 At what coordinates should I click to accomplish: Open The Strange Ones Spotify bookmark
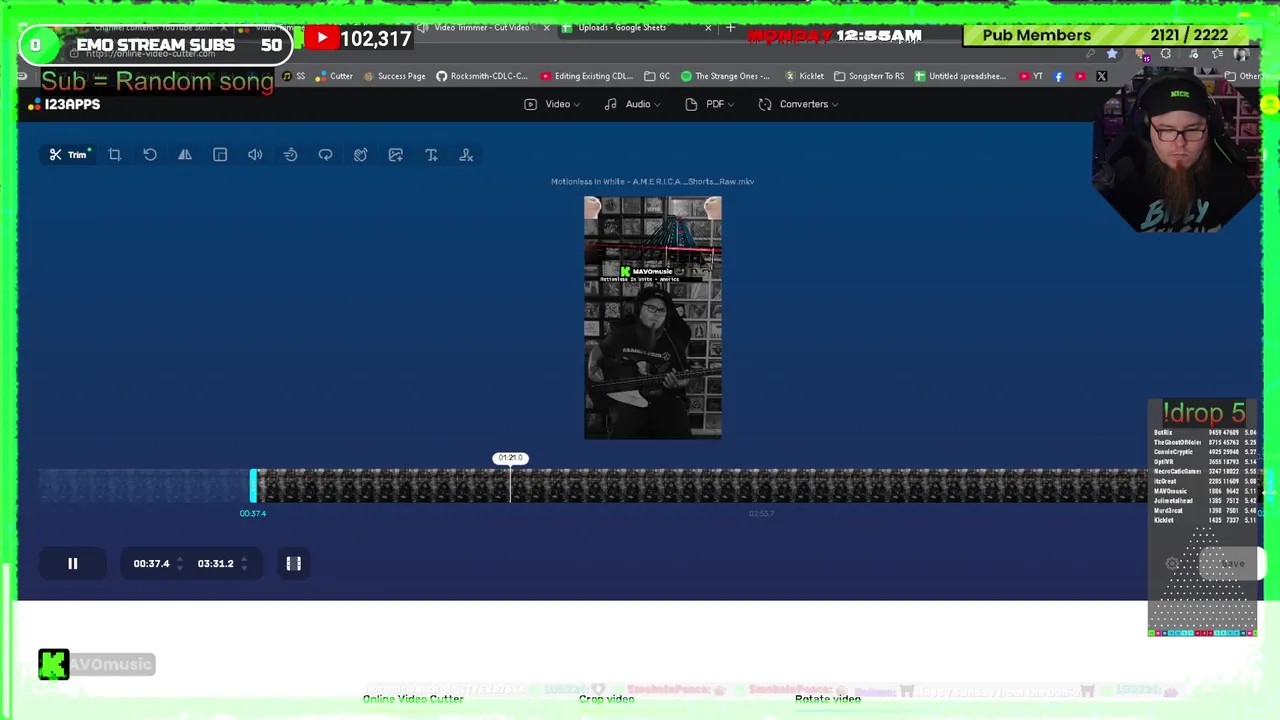(726, 76)
